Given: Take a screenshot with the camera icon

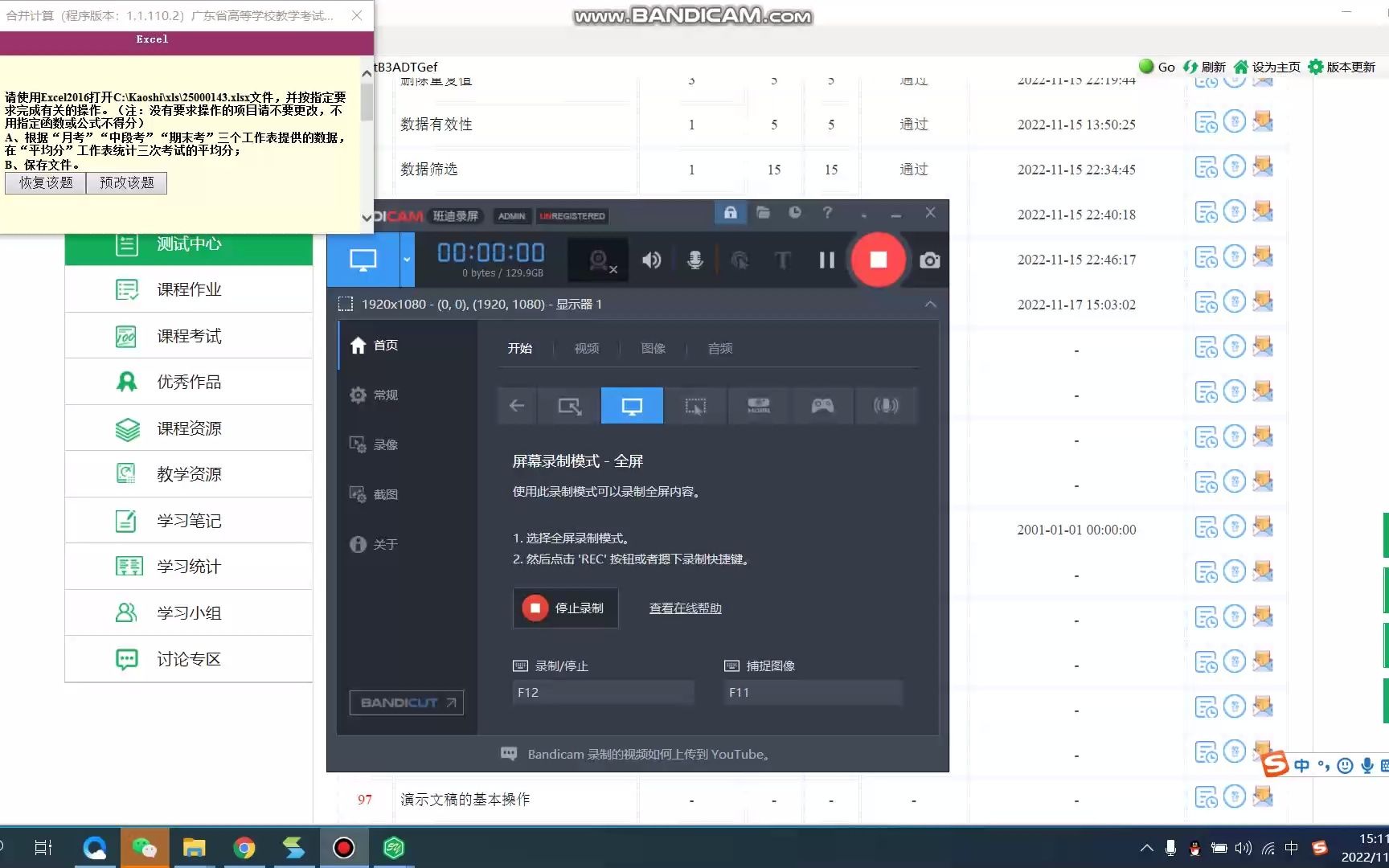Looking at the screenshot, I should tap(929, 260).
